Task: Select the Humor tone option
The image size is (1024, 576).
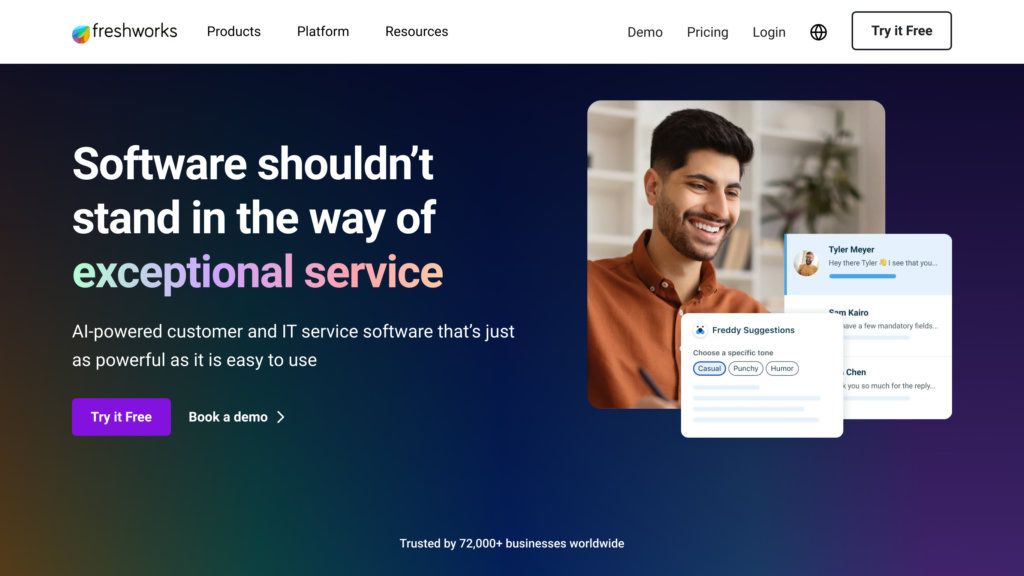Action: [782, 368]
